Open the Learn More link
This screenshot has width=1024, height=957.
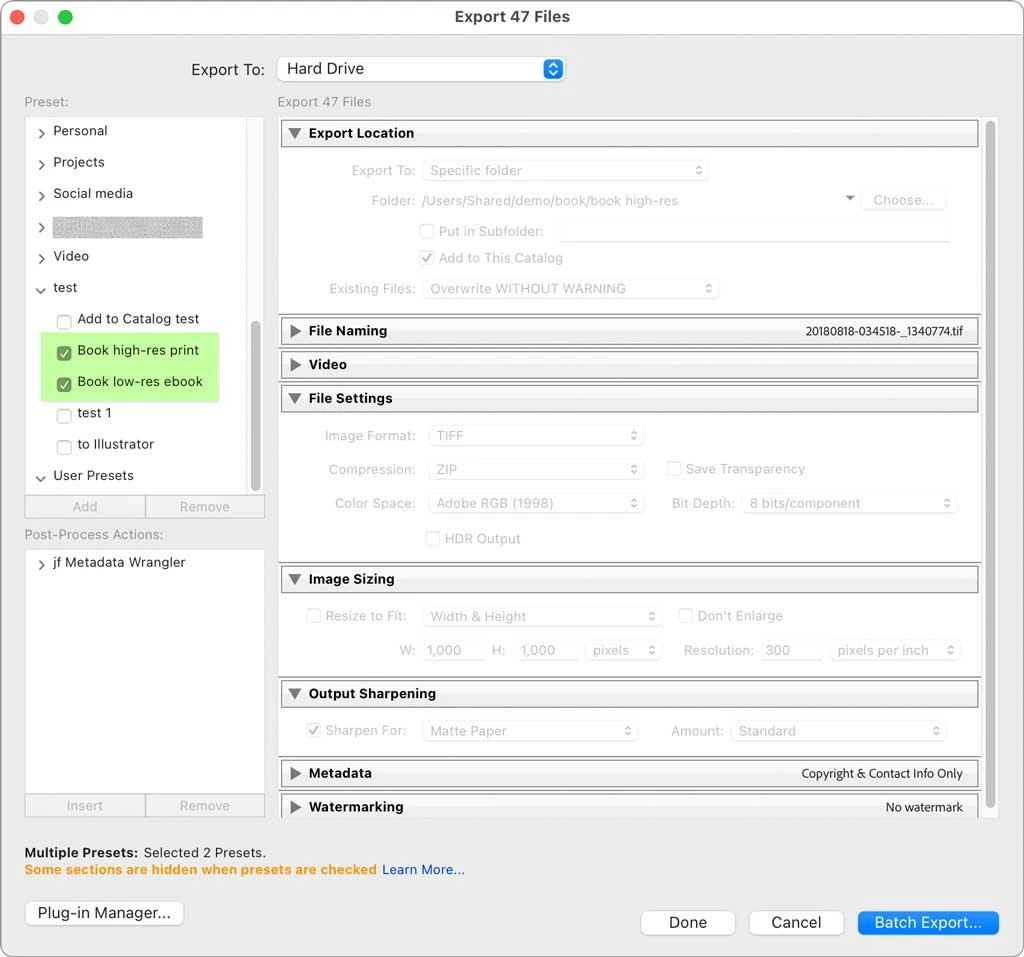423,869
